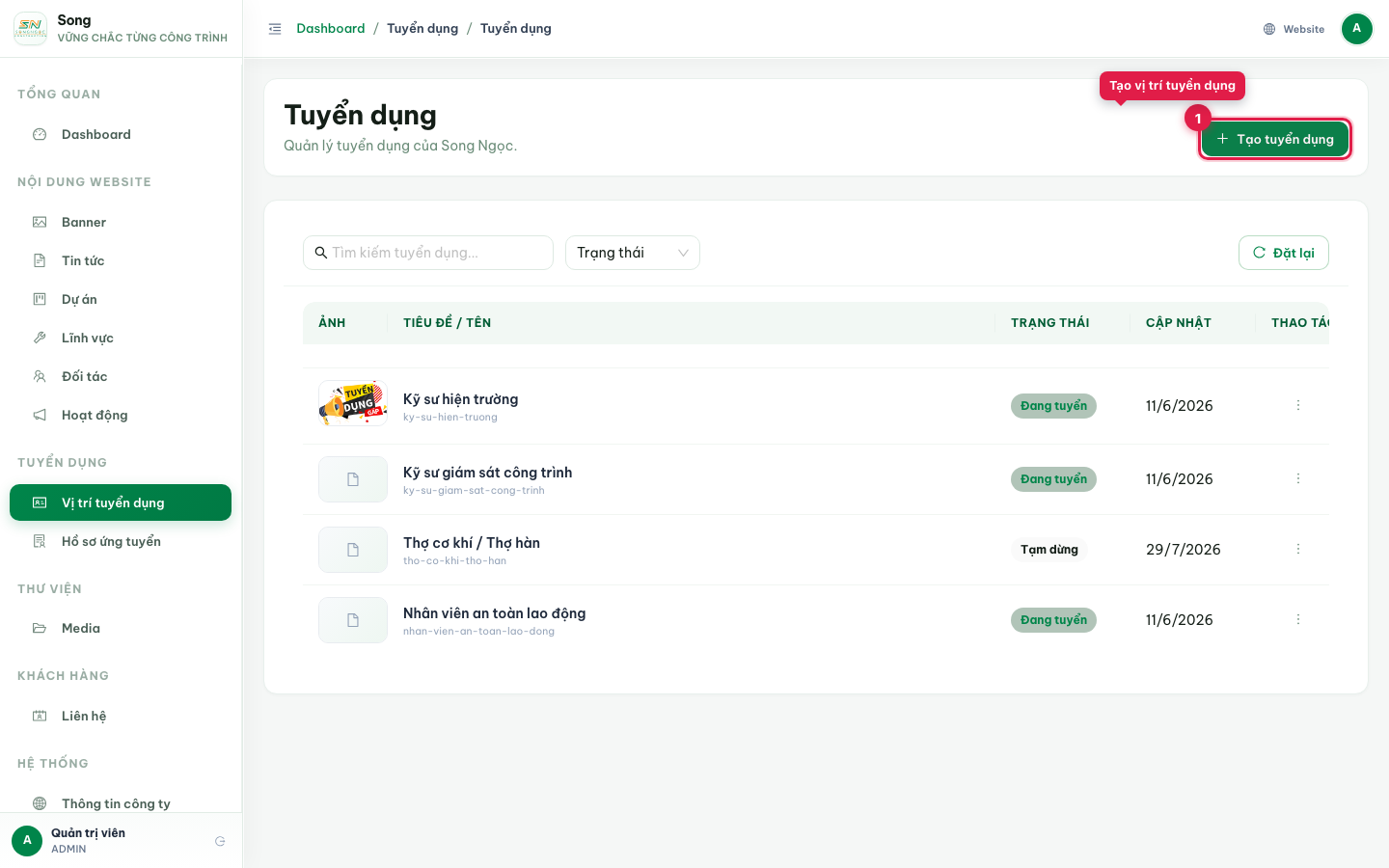Click the Dashboard breadcrumb link

point(331,29)
